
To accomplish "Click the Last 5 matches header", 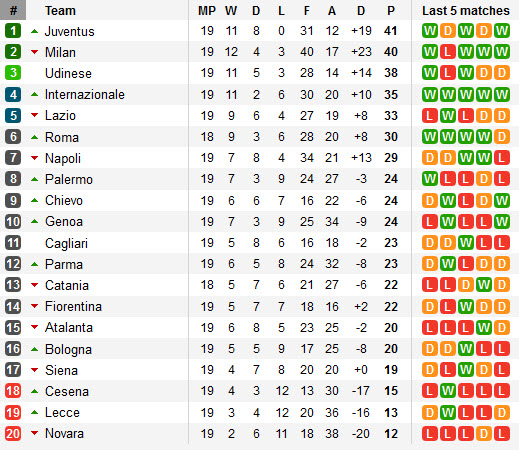I will pos(466,11).
